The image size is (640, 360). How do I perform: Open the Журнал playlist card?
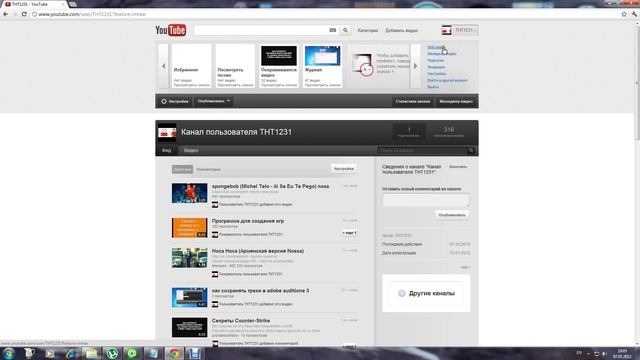(x=322, y=66)
